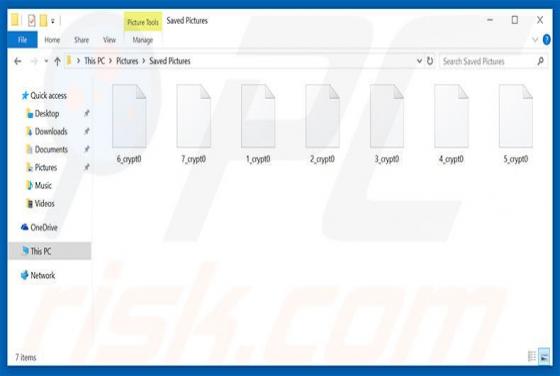
Task: Switch to details view in status bar
Action: click(x=532, y=356)
